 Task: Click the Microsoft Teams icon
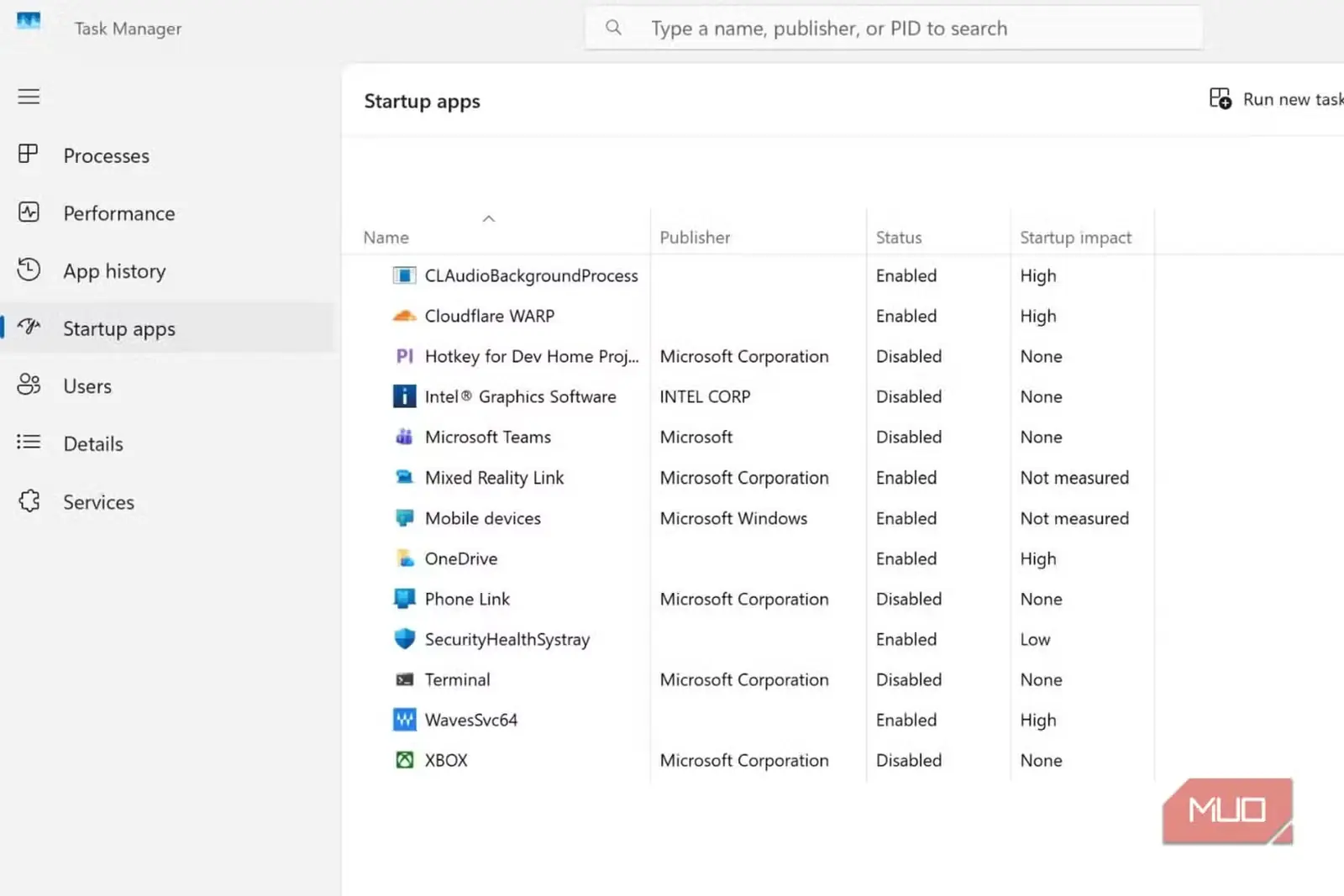(x=404, y=437)
